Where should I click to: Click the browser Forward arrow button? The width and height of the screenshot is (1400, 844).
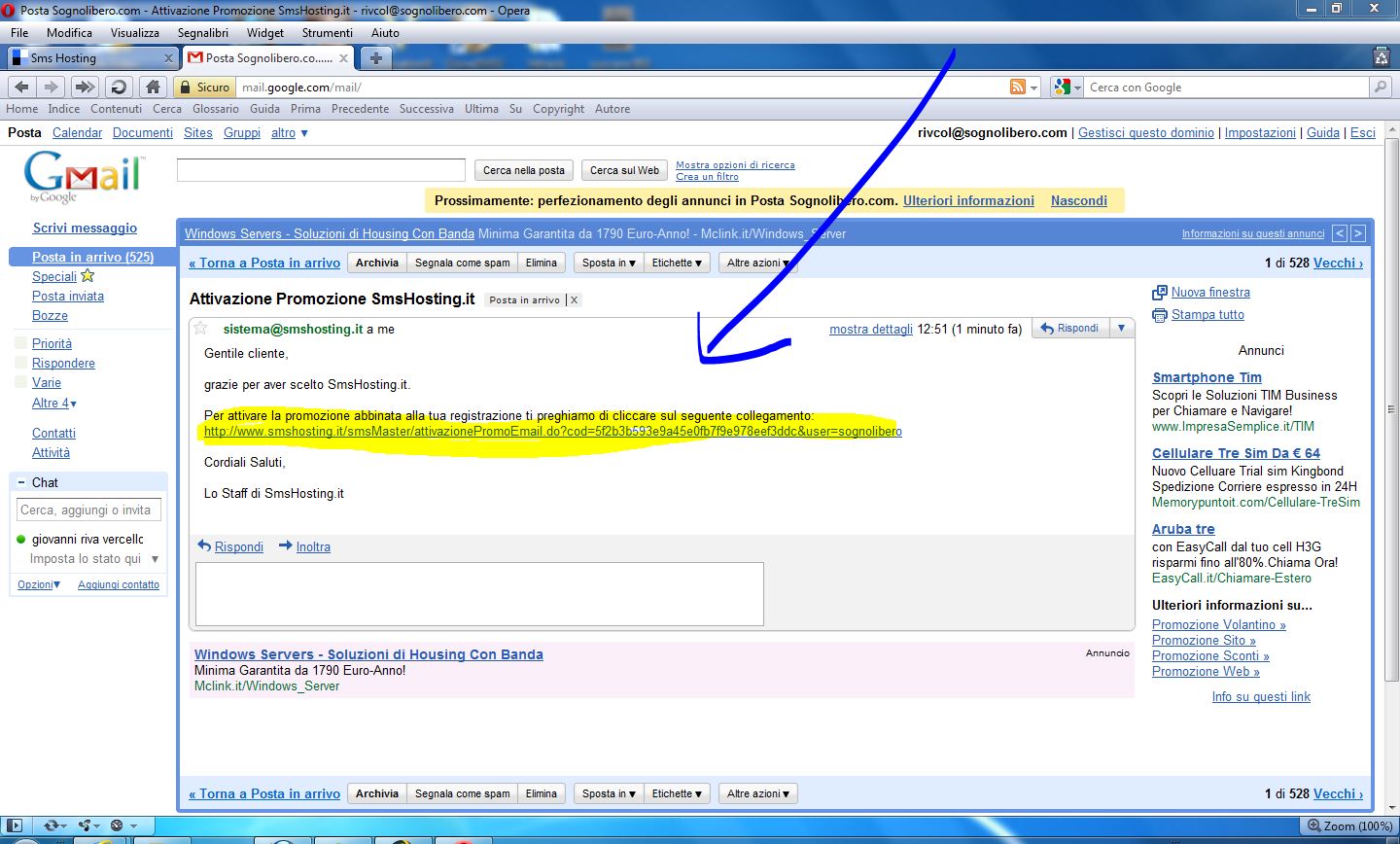(49, 87)
